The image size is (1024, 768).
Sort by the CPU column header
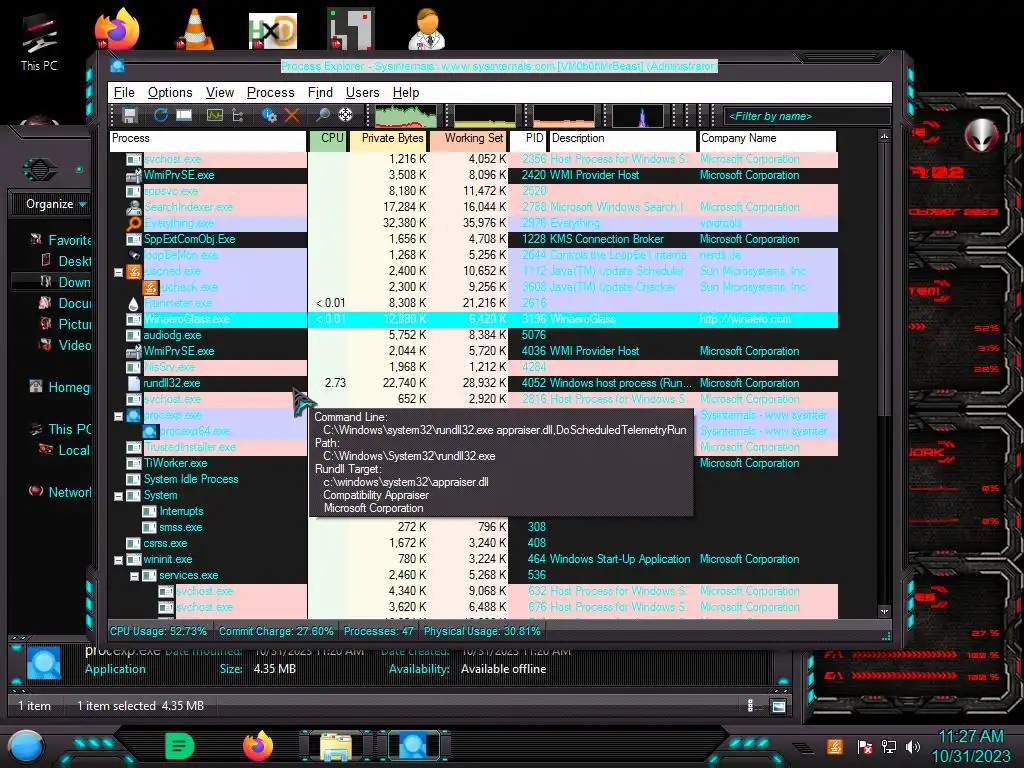(x=328, y=140)
